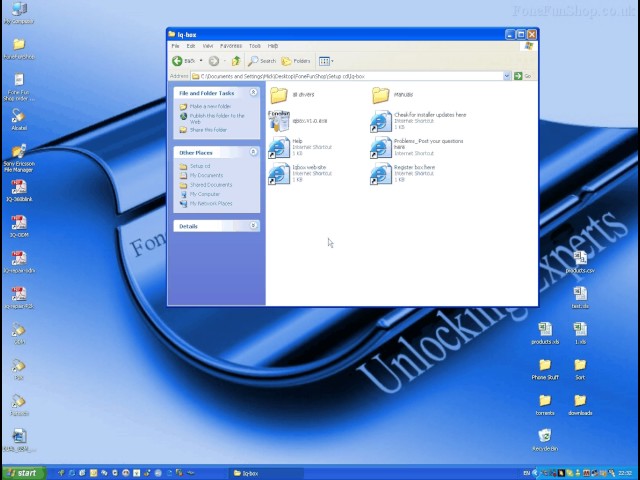Select the products.xls desktop file
The image size is (640, 480).
[545, 333]
